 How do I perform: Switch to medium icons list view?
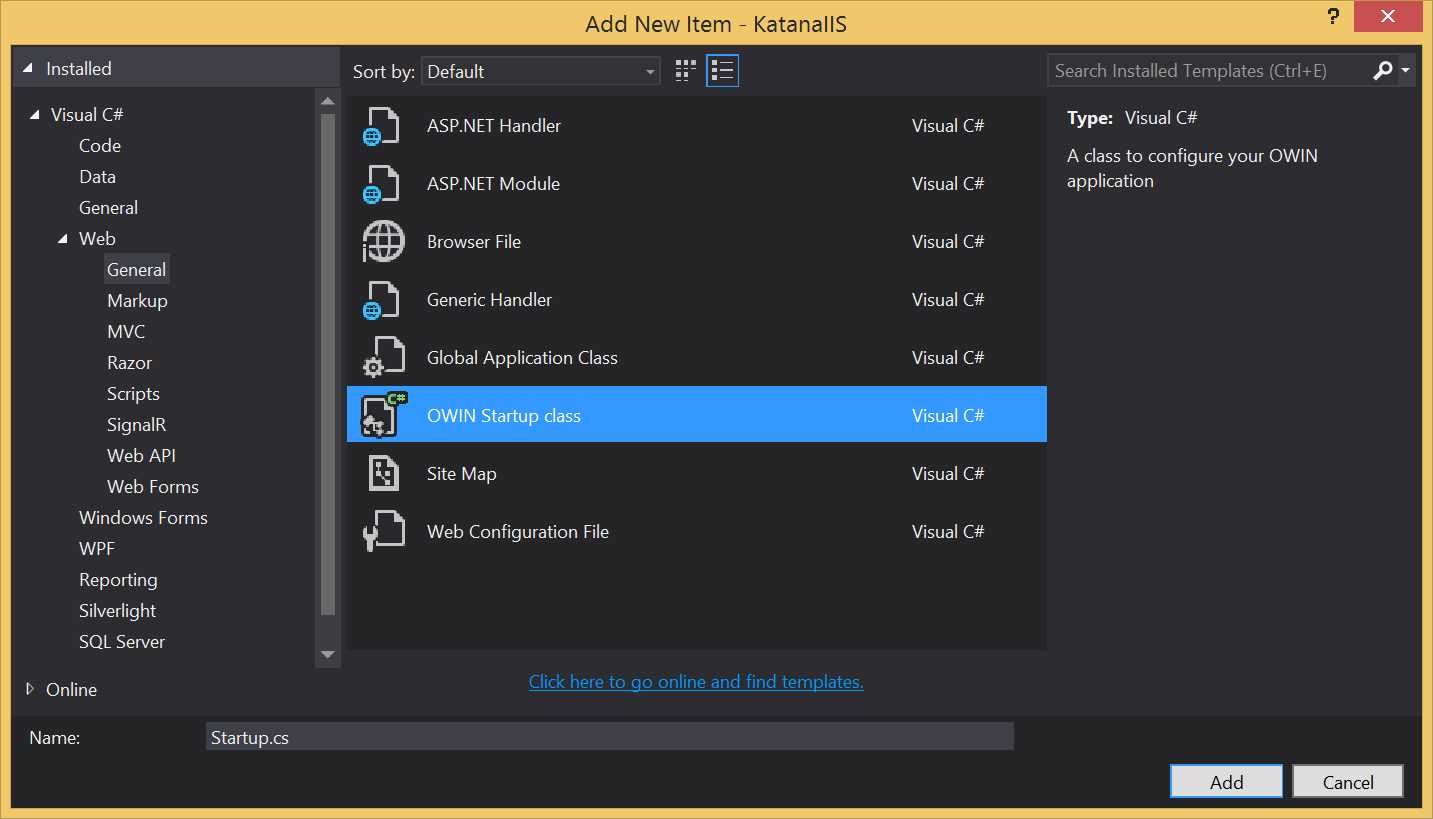coord(722,71)
